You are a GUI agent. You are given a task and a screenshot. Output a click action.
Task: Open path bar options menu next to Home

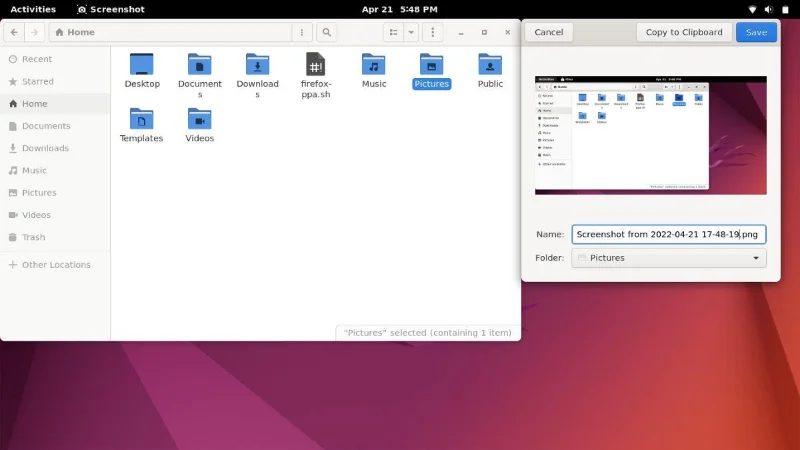(x=302, y=32)
